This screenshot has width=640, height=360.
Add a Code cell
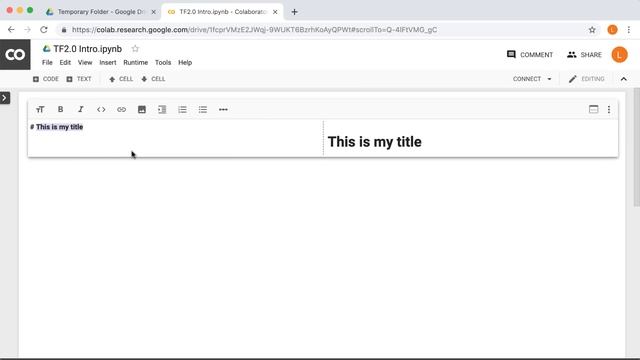click(46, 79)
